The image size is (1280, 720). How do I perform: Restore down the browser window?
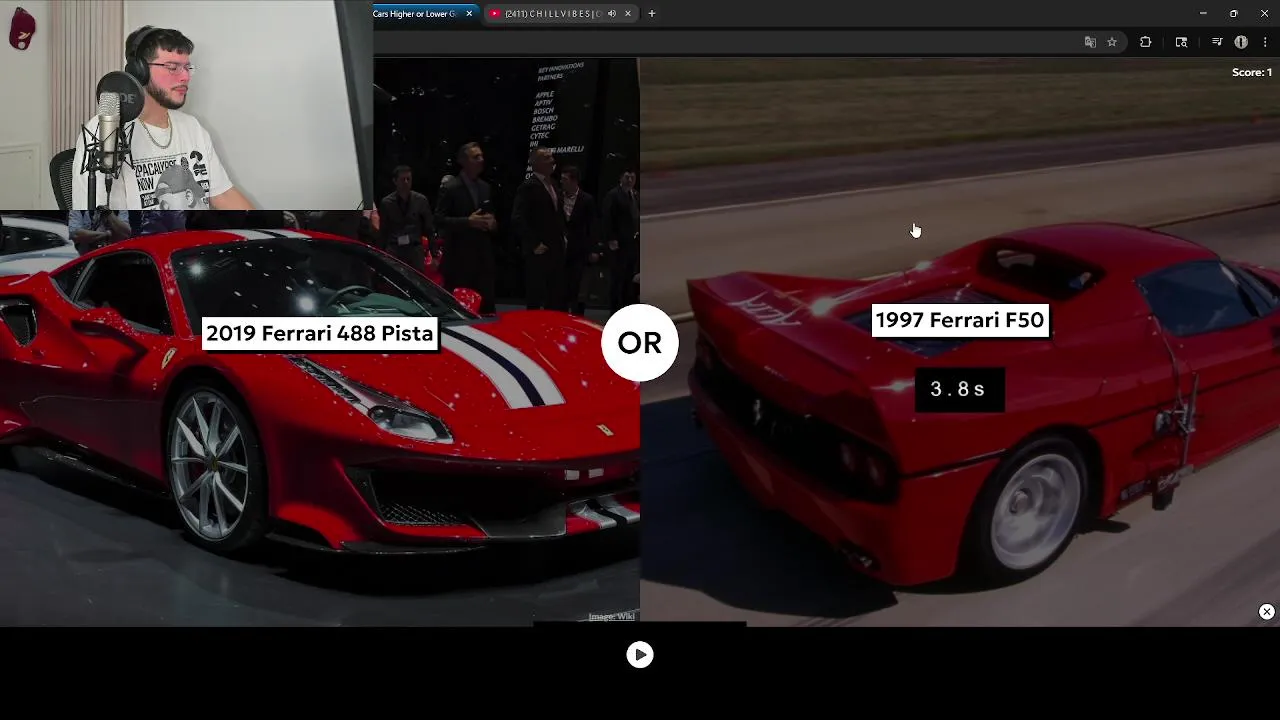point(1233,13)
